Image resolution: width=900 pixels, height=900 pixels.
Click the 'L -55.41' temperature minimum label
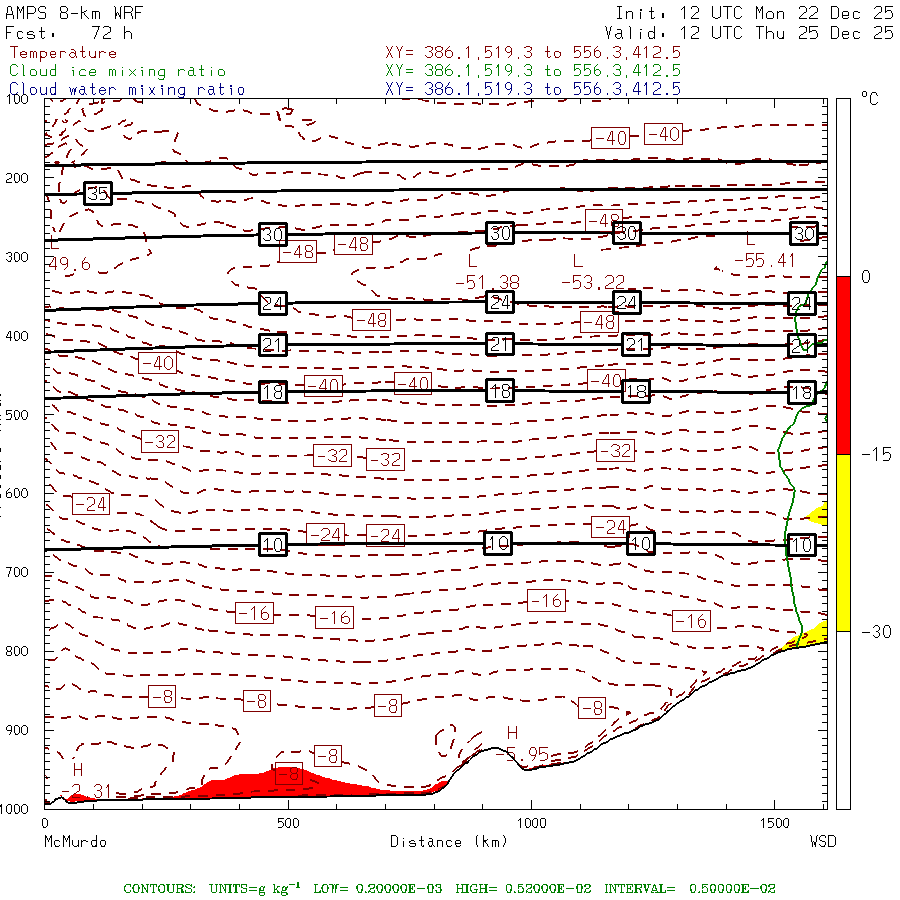click(765, 251)
